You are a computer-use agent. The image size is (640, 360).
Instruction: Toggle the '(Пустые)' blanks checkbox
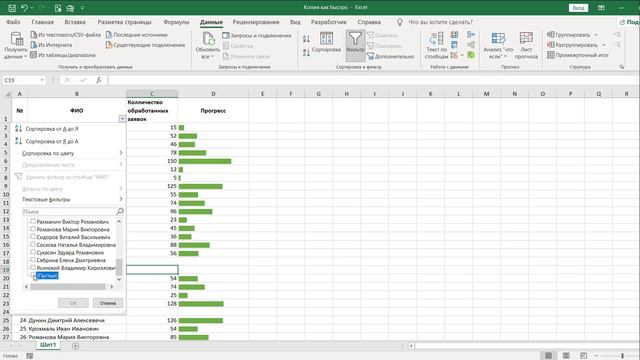pyautogui.click(x=33, y=276)
